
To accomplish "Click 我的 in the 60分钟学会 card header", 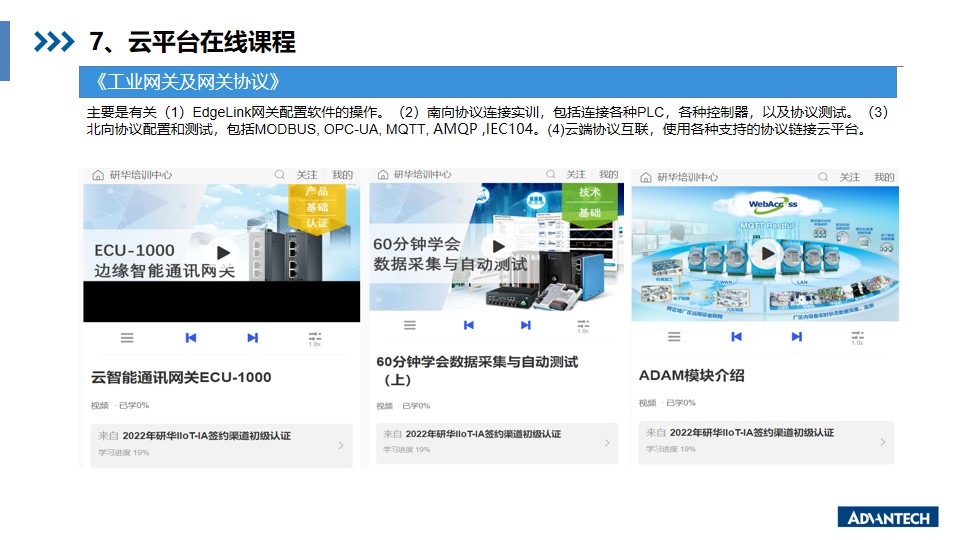I will tap(609, 174).
